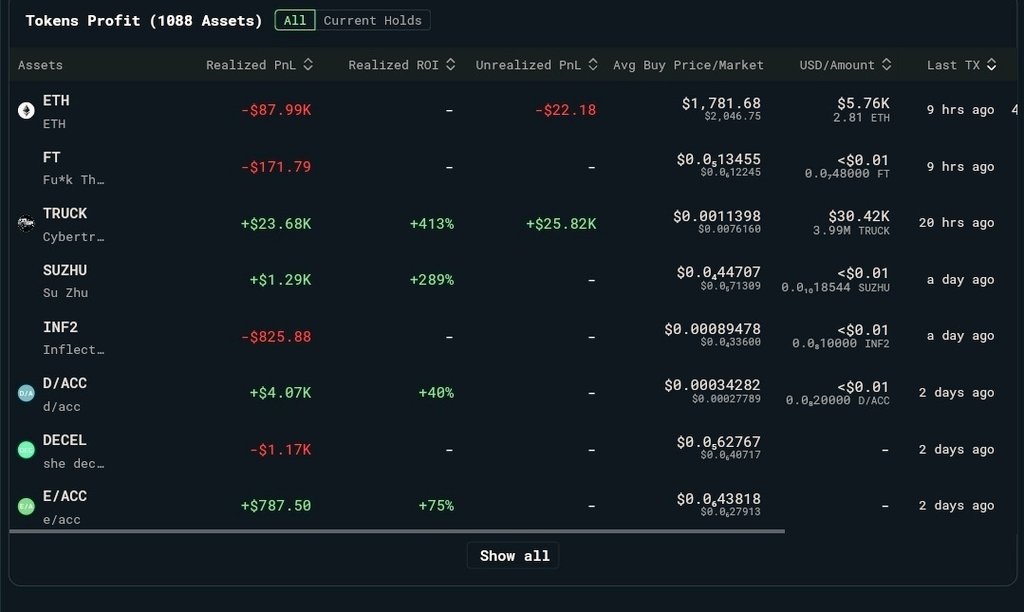Click the ETH token logo icon
1024x612 pixels.
[26, 110]
